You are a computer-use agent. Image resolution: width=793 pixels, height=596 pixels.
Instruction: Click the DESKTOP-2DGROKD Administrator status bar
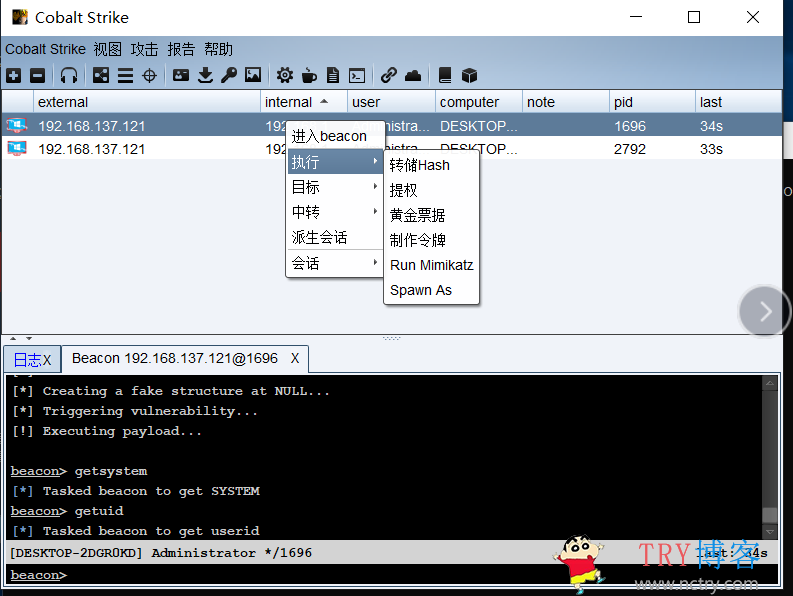[393, 552]
